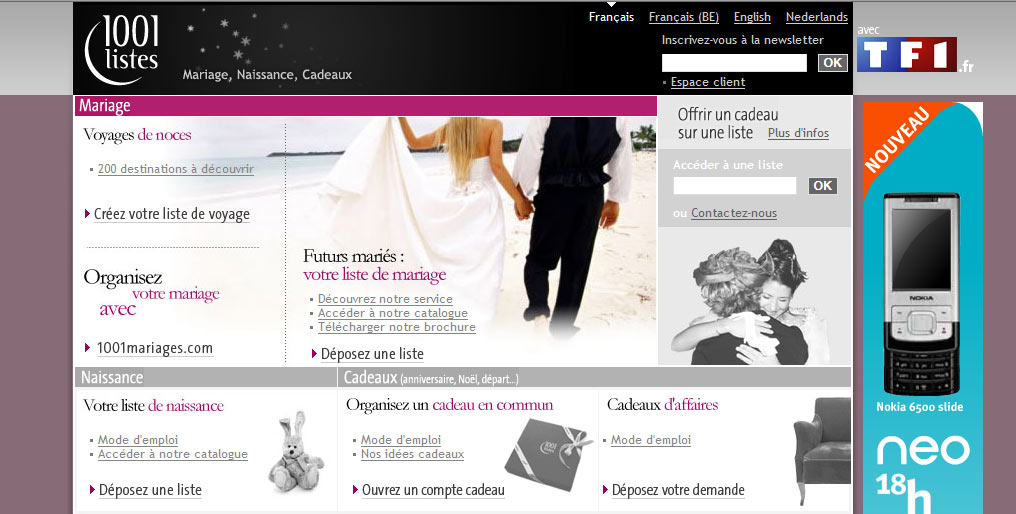Open 200 destinations à découvrir link

[175, 169]
